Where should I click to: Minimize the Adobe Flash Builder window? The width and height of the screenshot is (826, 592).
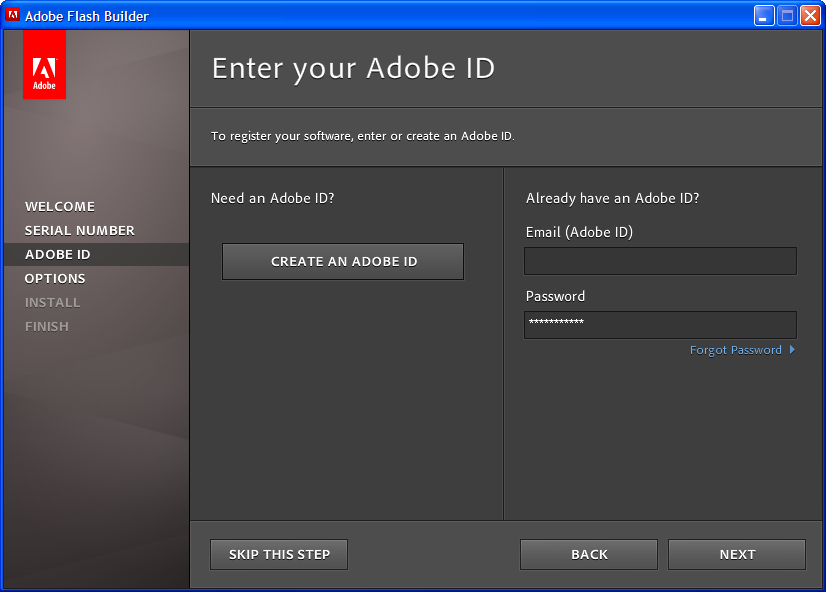[764, 16]
